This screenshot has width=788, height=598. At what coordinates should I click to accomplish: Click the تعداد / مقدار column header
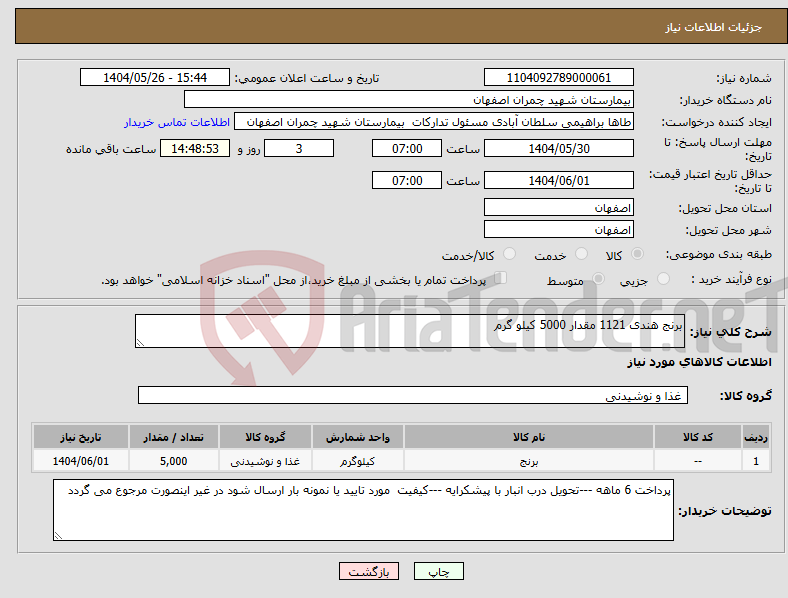173,437
